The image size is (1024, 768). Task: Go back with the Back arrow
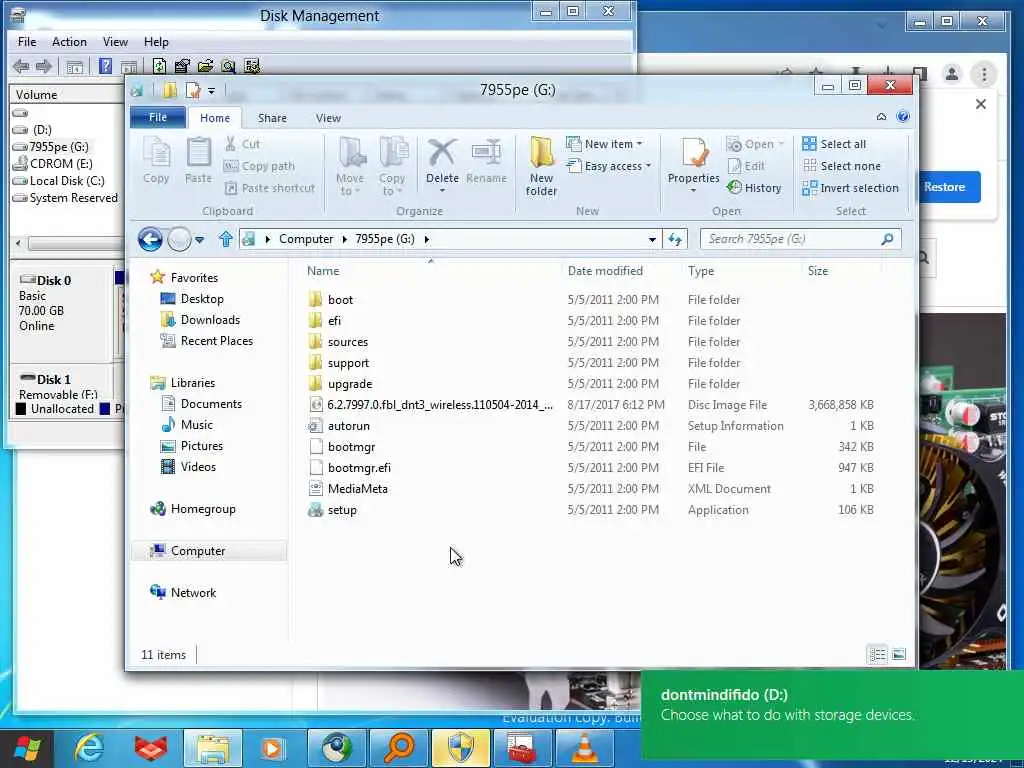coord(150,239)
